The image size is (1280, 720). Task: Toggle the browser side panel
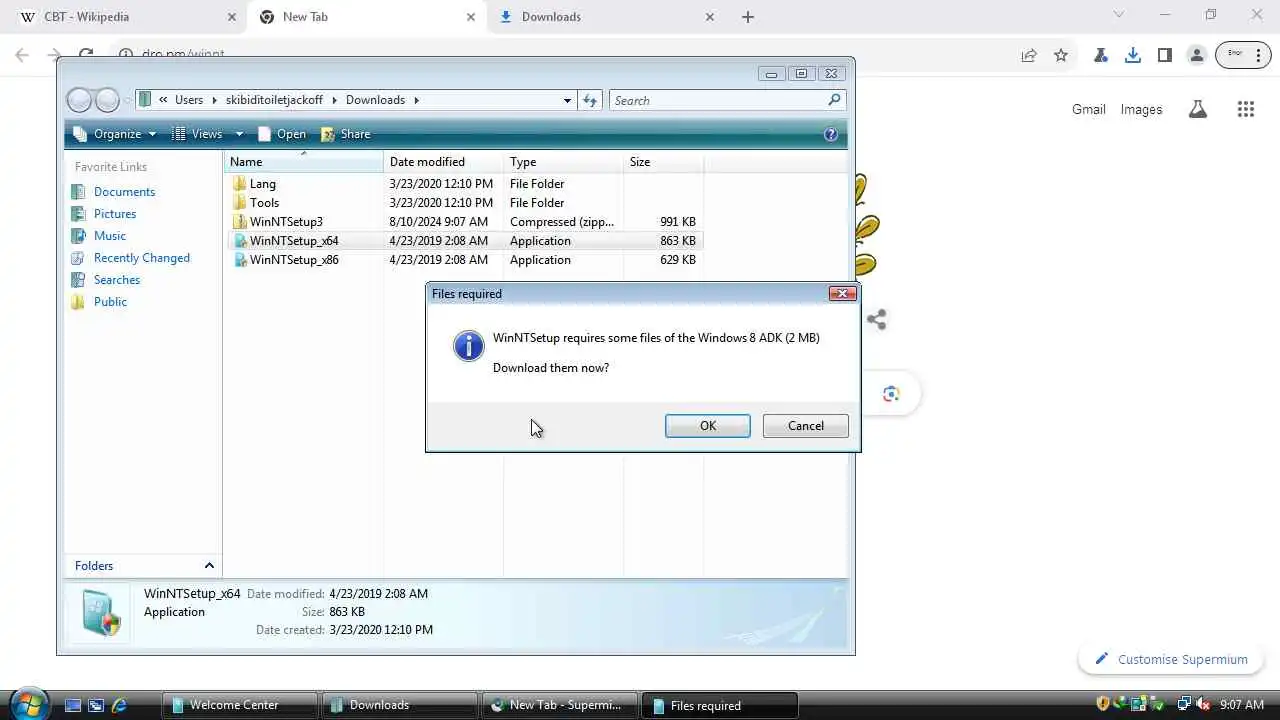[1165, 55]
